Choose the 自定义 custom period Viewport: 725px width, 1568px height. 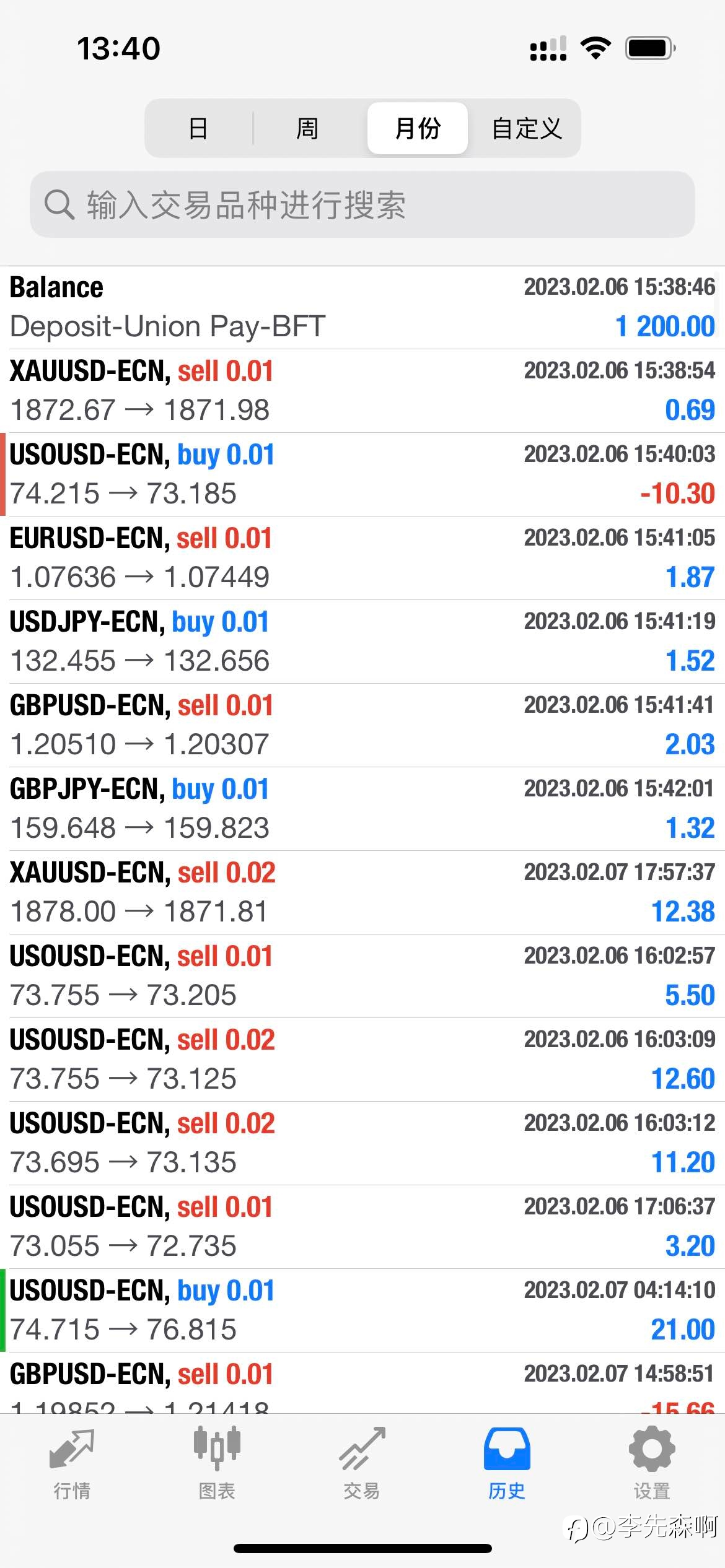[527, 128]
